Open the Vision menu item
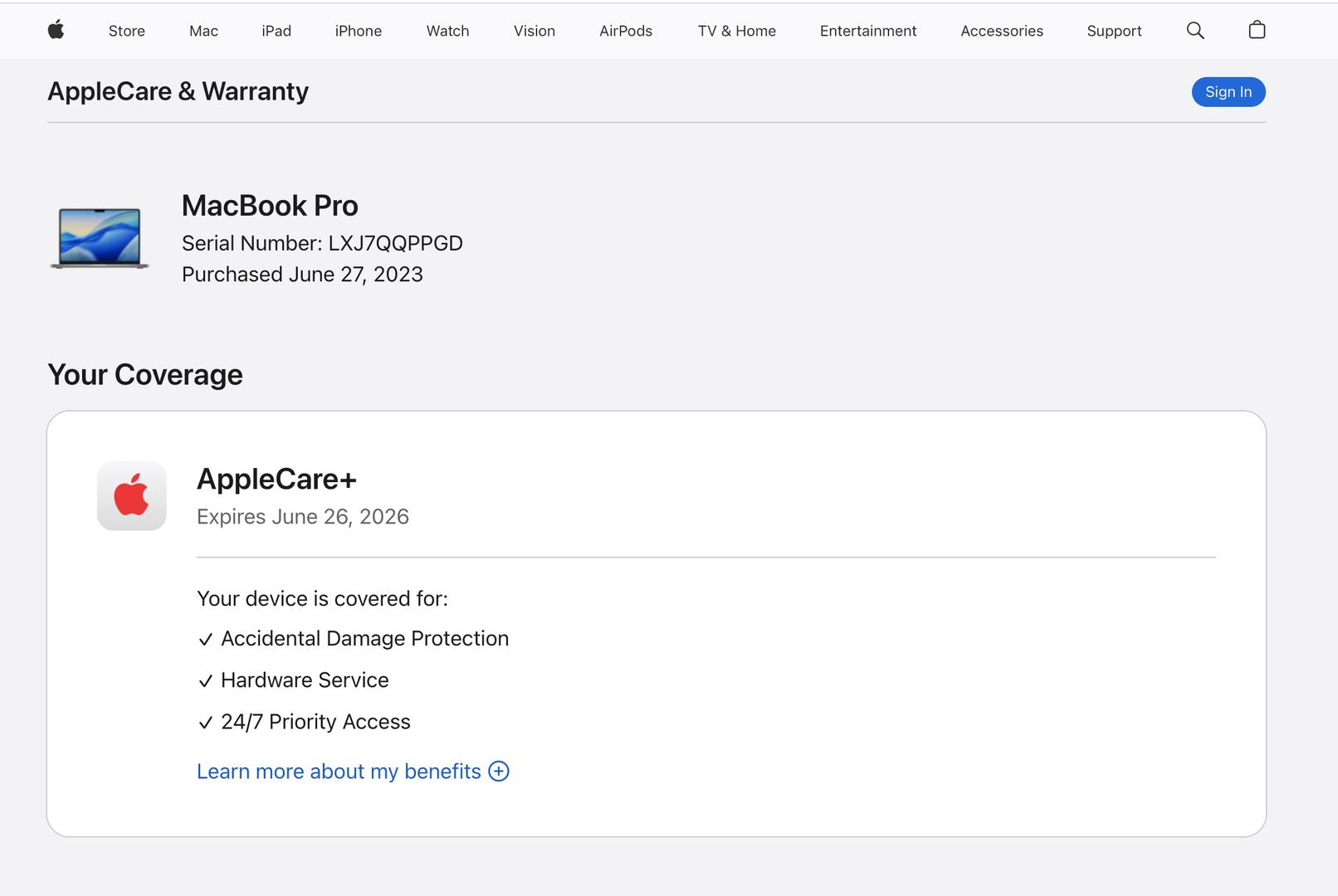Image resolution: width=1338 pixels, height=896 pixels. 534,31
